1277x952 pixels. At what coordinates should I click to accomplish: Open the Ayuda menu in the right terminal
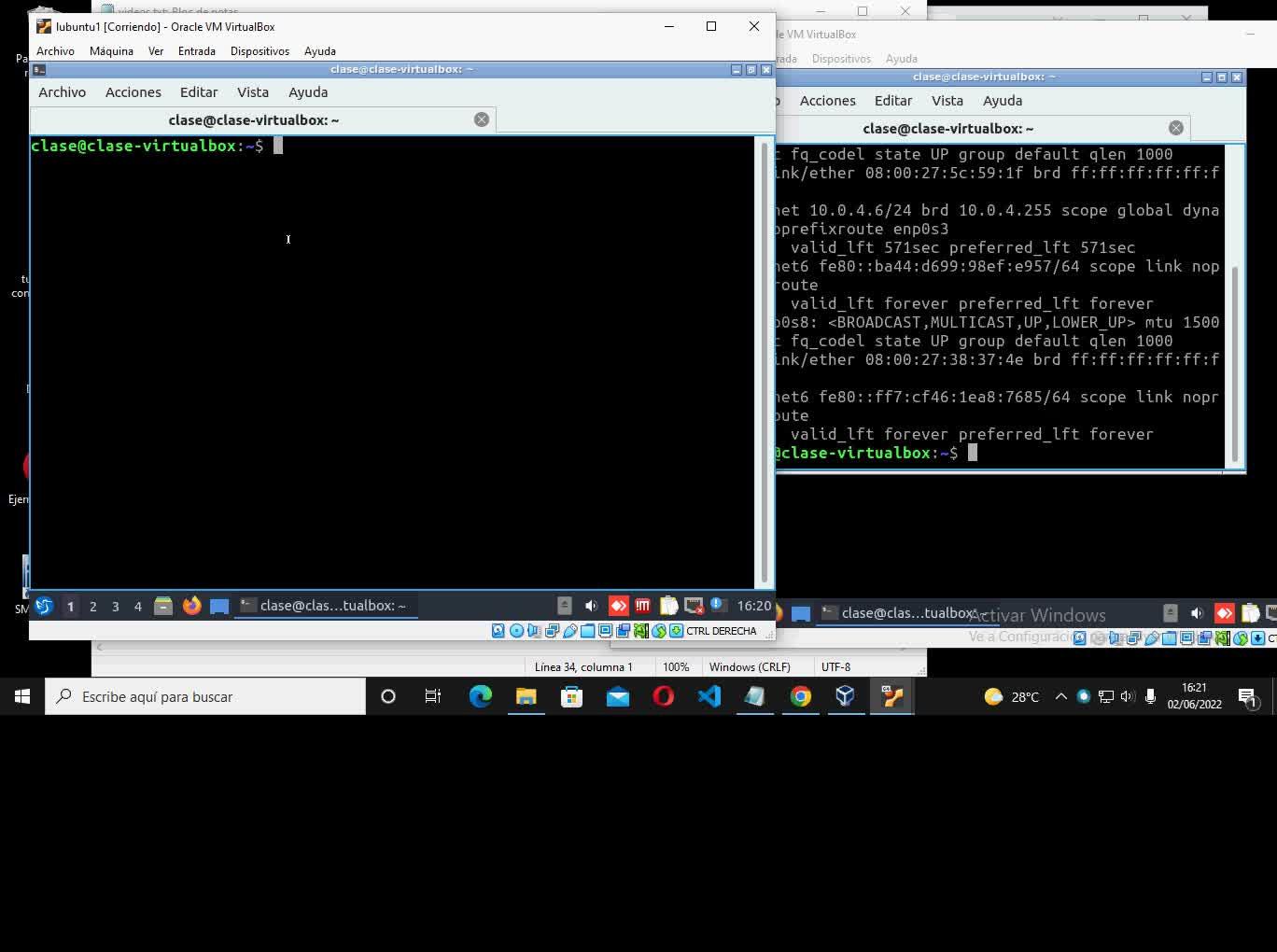pos(1003,101)
